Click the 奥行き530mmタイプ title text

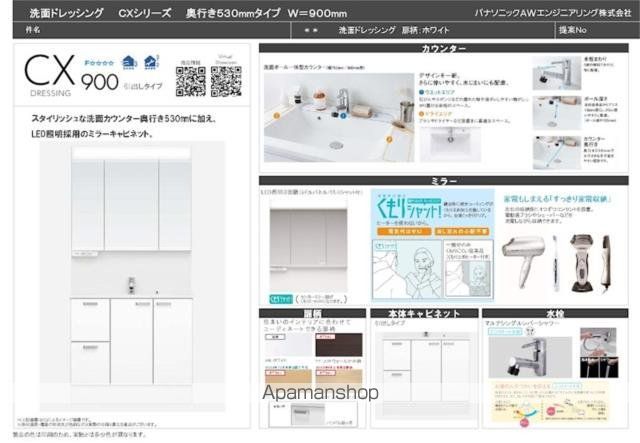click(x=233, y=13)
